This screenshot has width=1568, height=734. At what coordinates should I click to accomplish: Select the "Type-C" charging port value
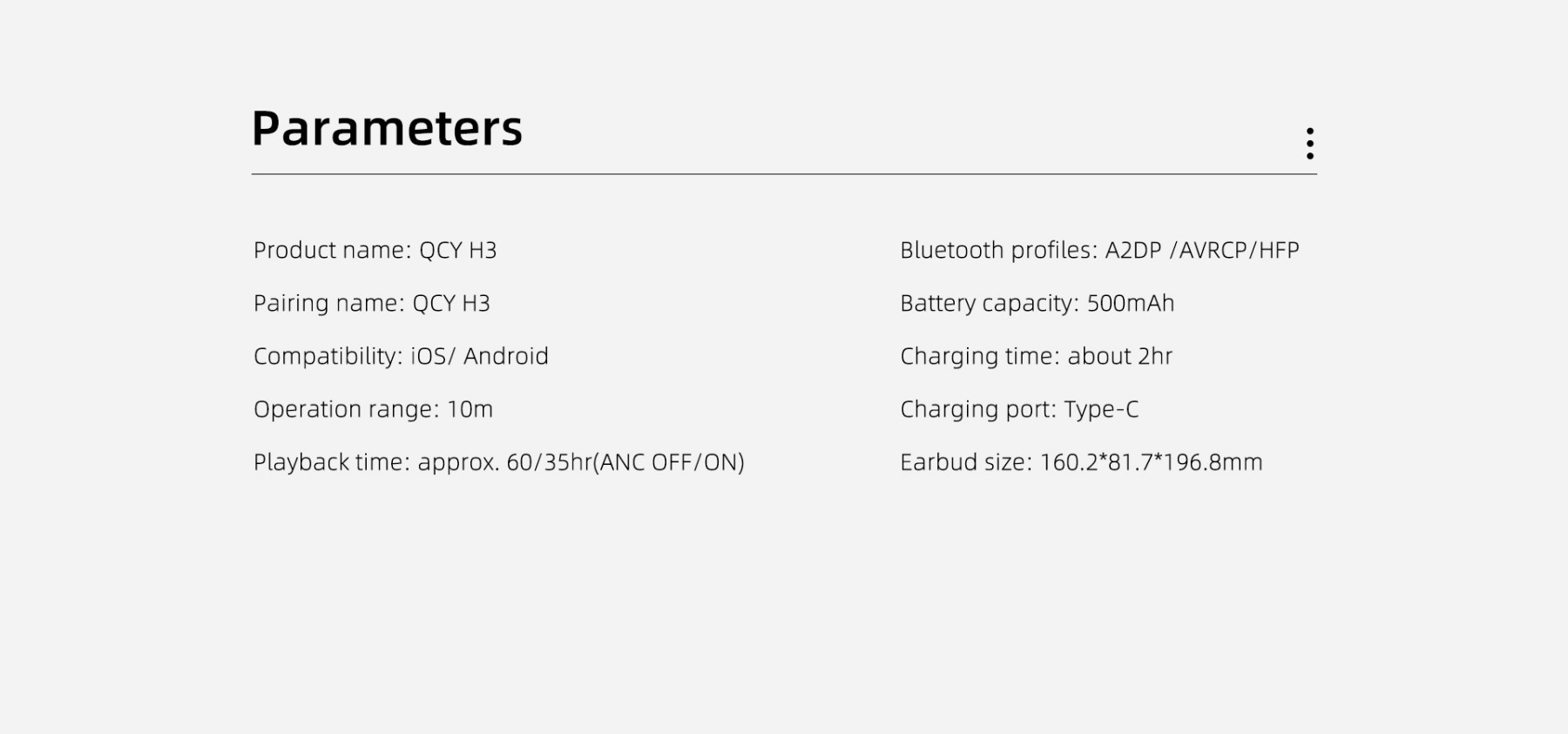click(x=1101, y=409)
